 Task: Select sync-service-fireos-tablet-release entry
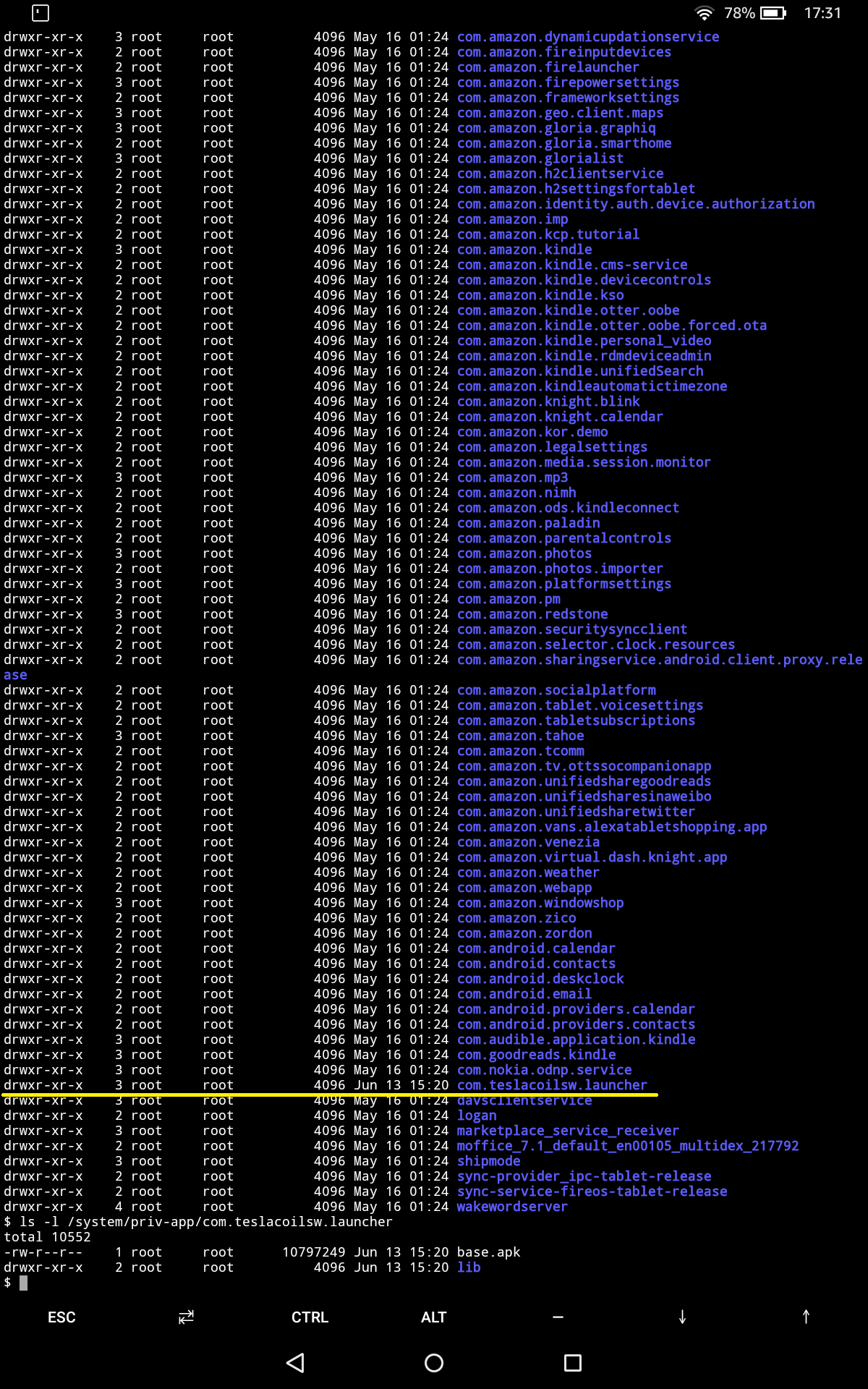(x=592, y=1192)
